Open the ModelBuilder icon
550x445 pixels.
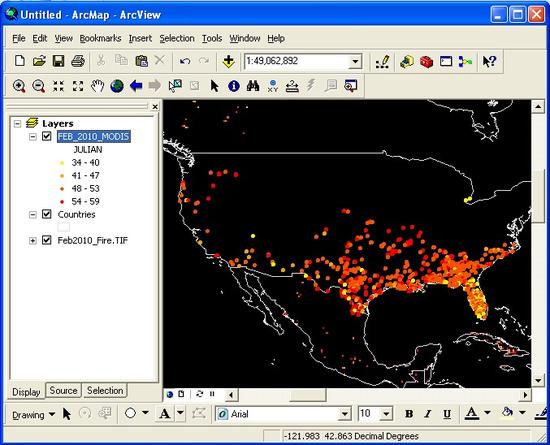(465, 62)
